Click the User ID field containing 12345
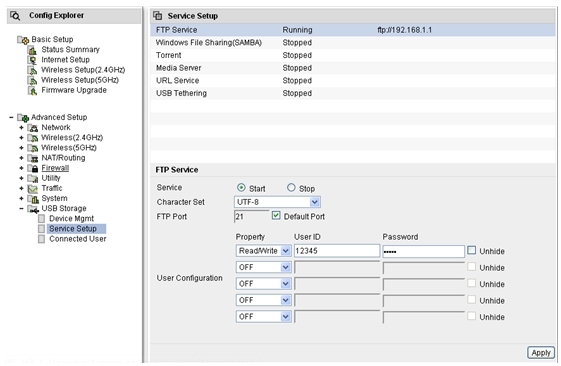 [337, 251]
